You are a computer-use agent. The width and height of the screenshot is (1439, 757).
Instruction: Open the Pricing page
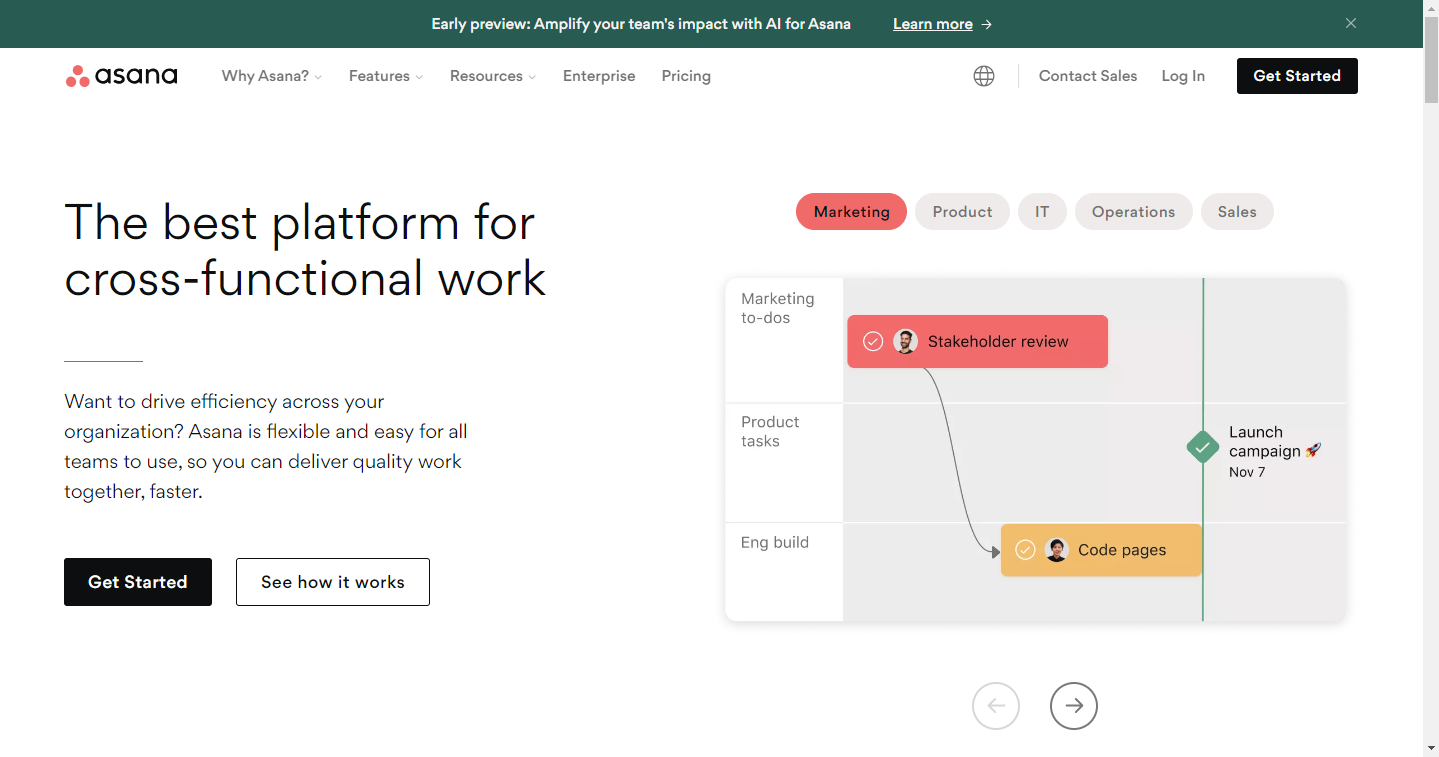tap(686, 76)
